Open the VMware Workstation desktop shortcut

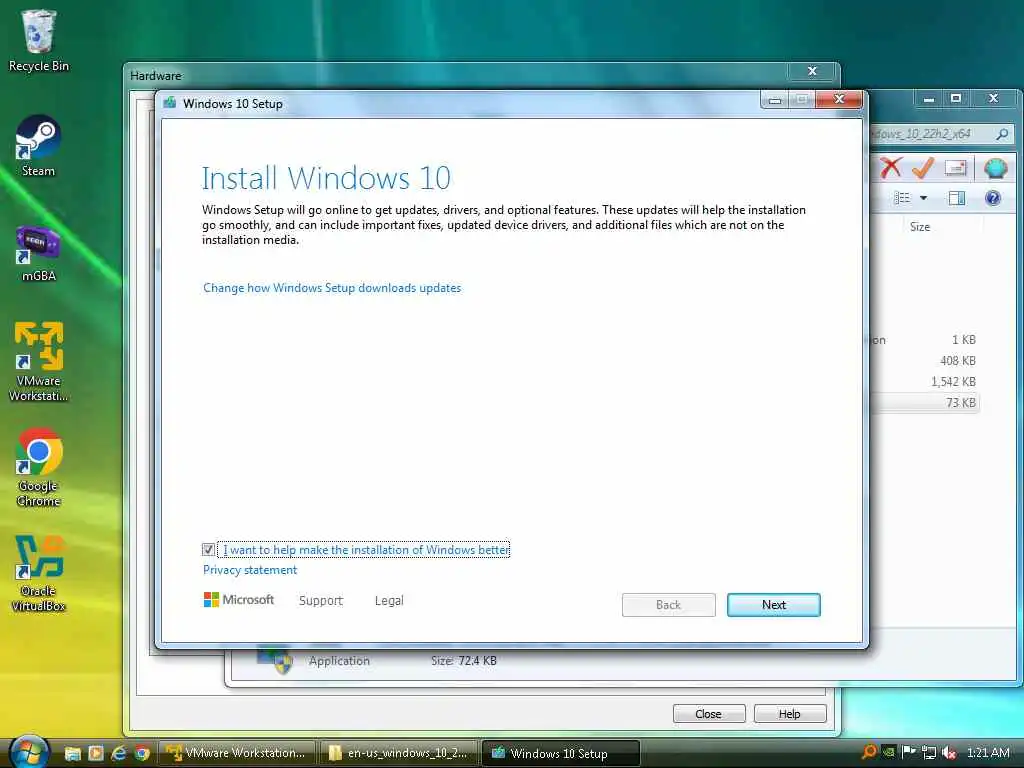click(38, 361)
